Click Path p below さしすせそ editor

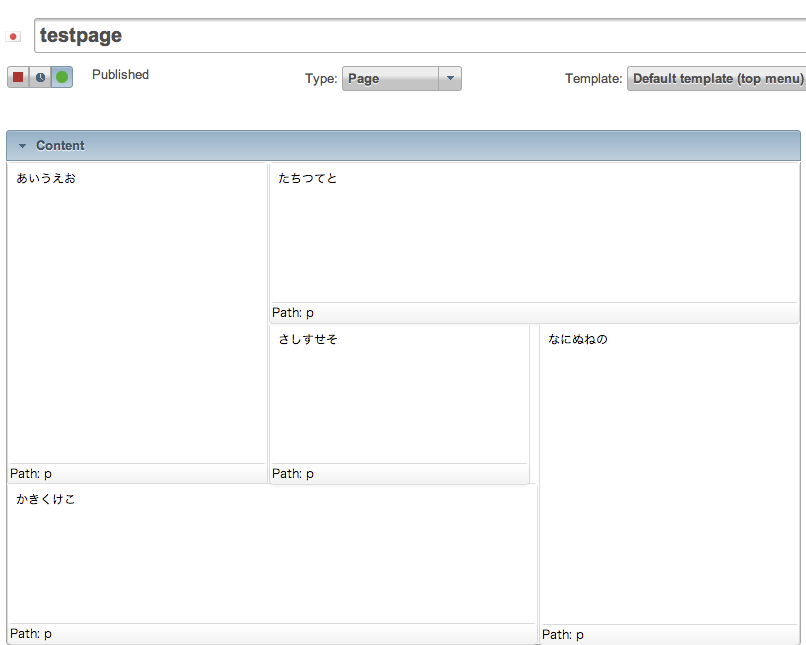click(292, 474)
